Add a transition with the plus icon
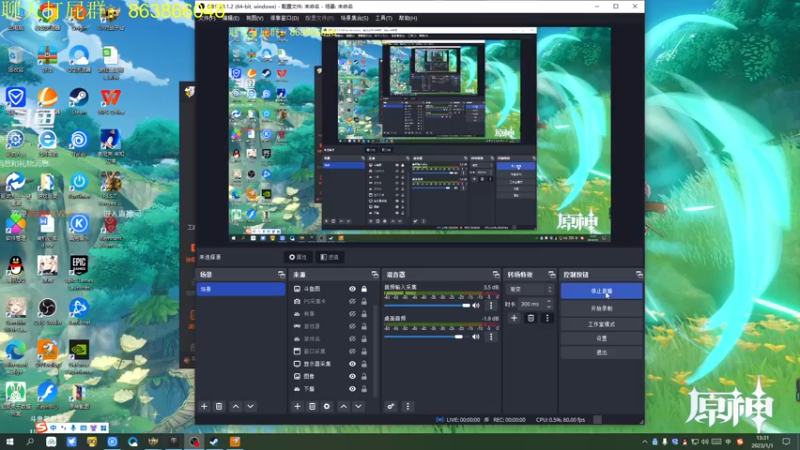This screenshot has height=450, width=800. (514, 318)
